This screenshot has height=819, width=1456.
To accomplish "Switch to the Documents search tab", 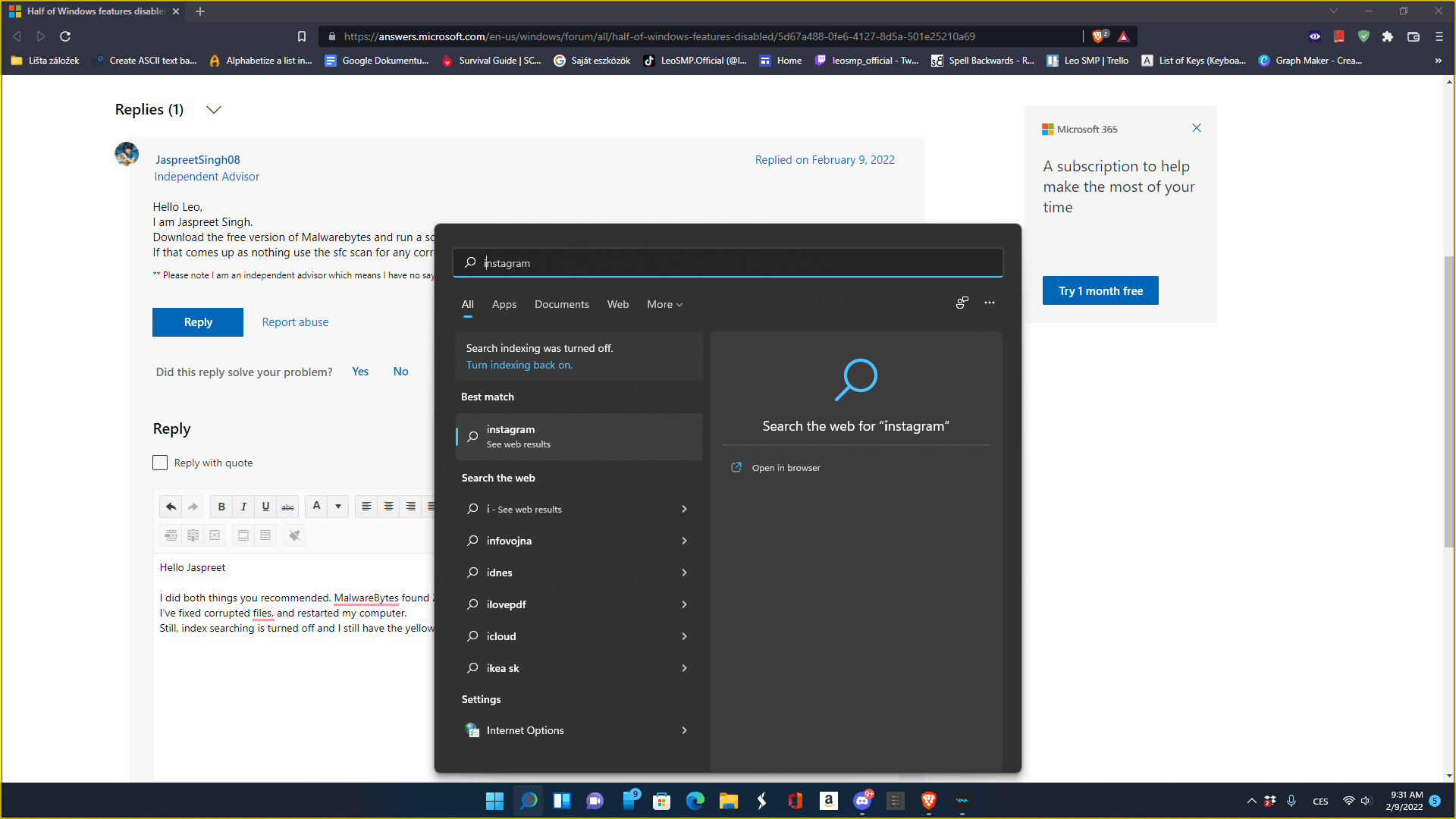I will 562,304.
